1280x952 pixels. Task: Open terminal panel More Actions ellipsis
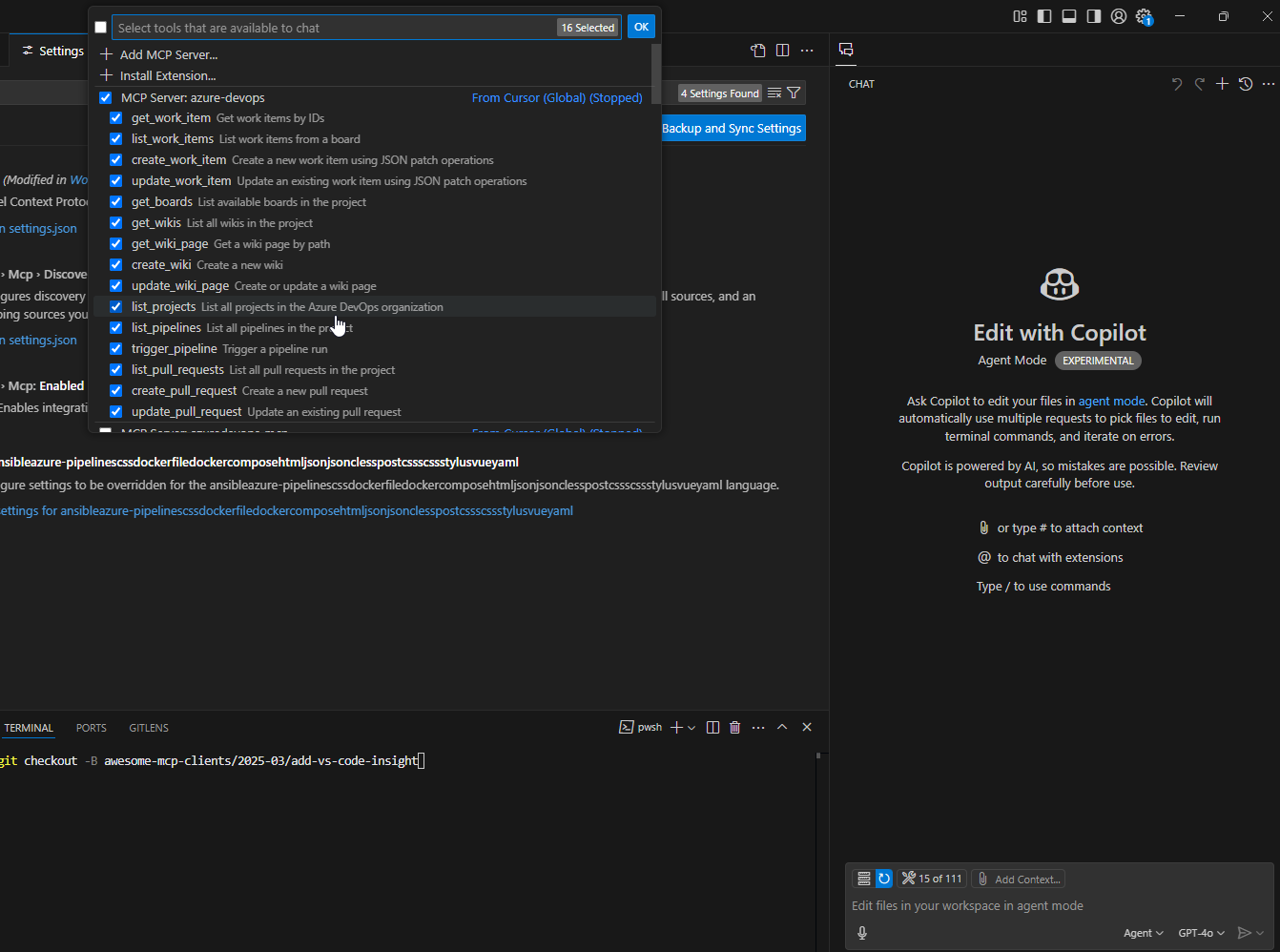tap(758, 727)
